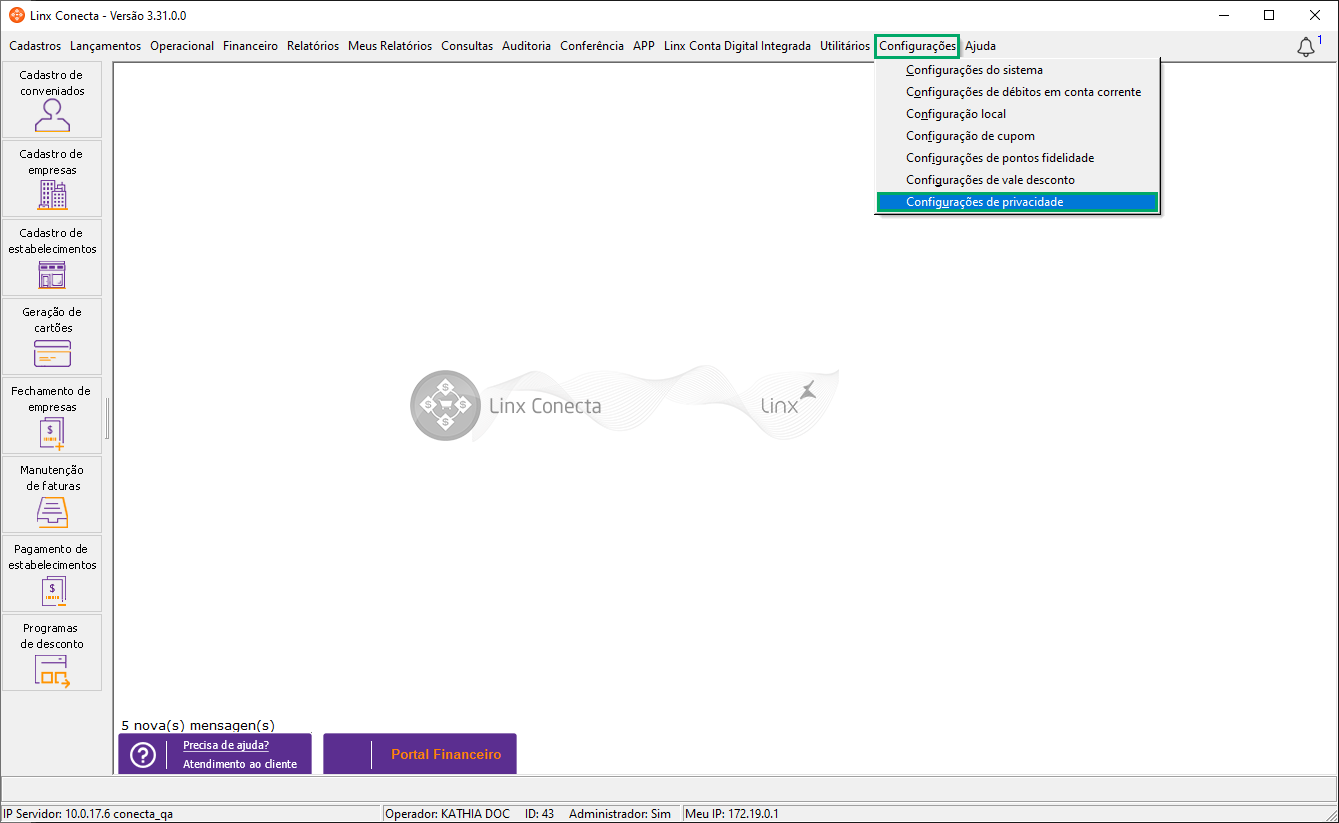Click the Meu IP status bar entry
This screenshot has width=1339, height=823.
click(731, 814)
